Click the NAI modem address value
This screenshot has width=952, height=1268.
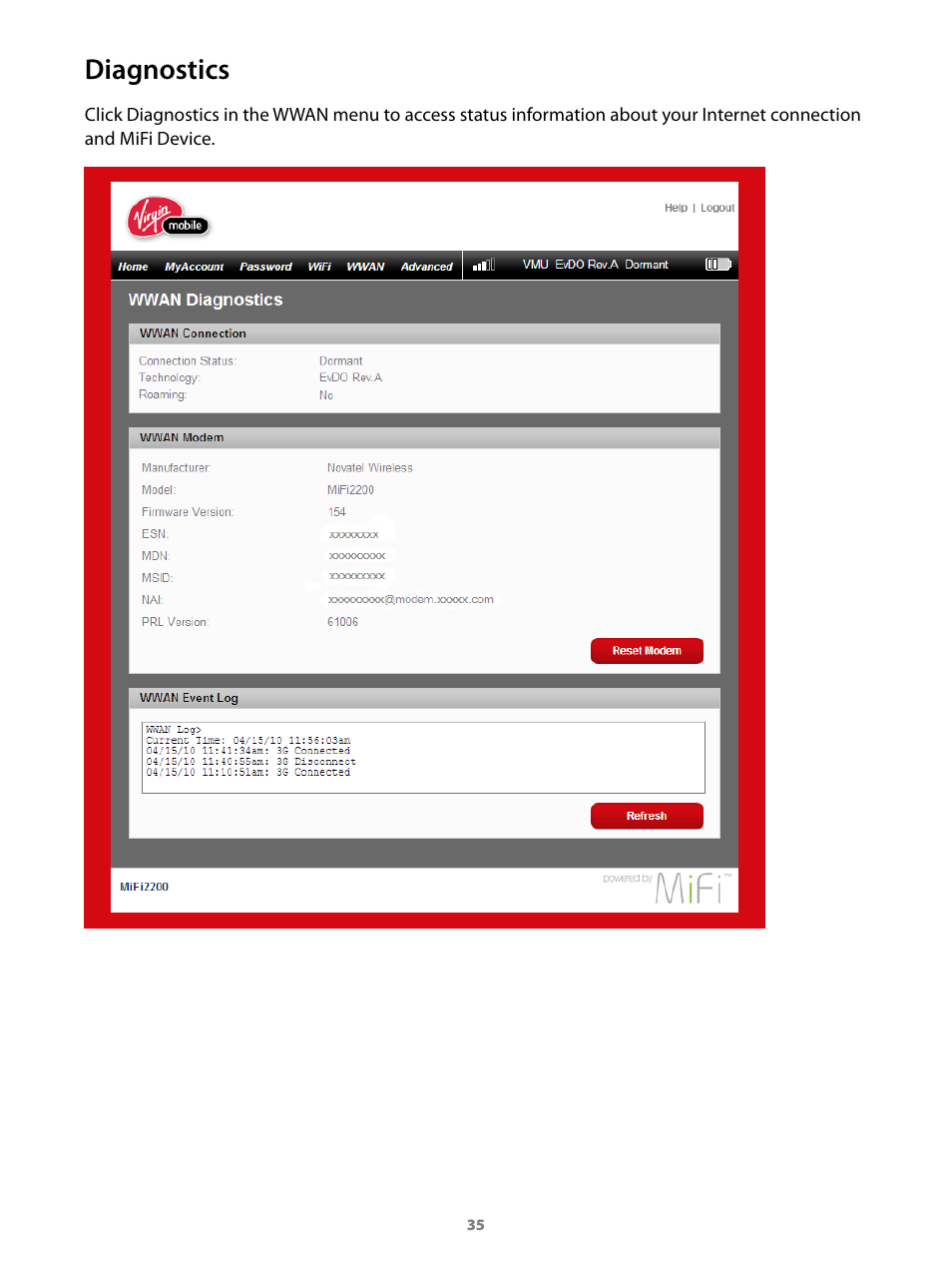click(410, 600)
